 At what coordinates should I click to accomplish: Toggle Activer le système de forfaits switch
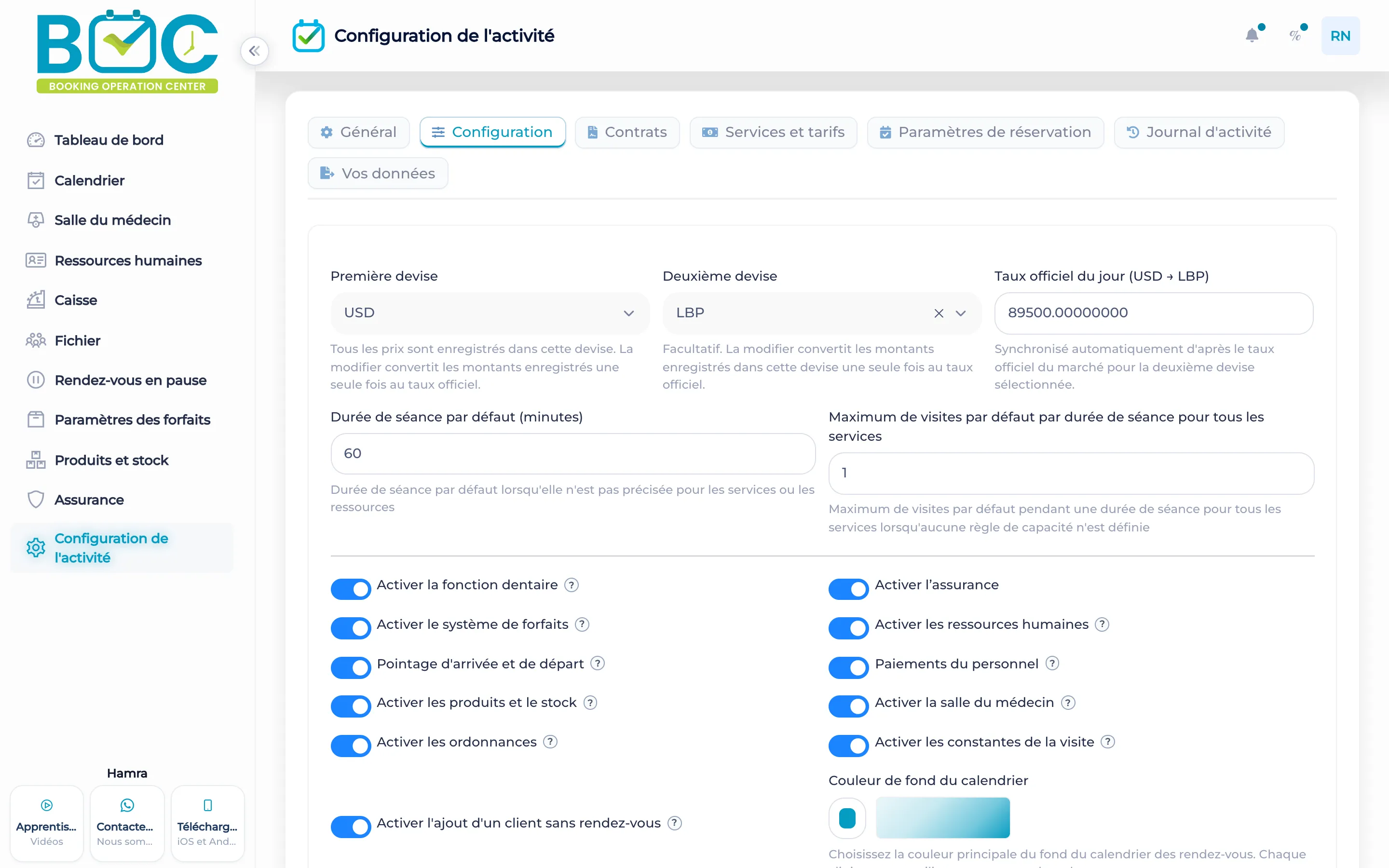pyautogui.click(x=351, y=629)
